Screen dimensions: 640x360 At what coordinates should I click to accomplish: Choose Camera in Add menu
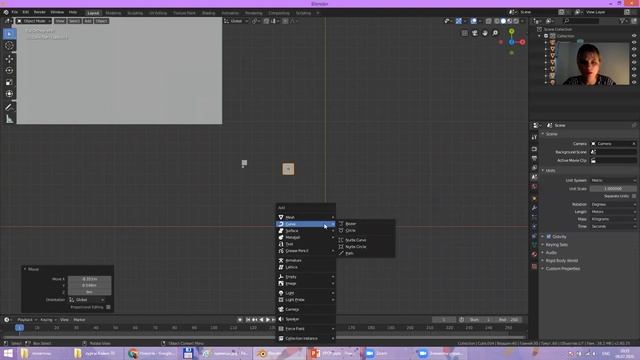point(306,309)
